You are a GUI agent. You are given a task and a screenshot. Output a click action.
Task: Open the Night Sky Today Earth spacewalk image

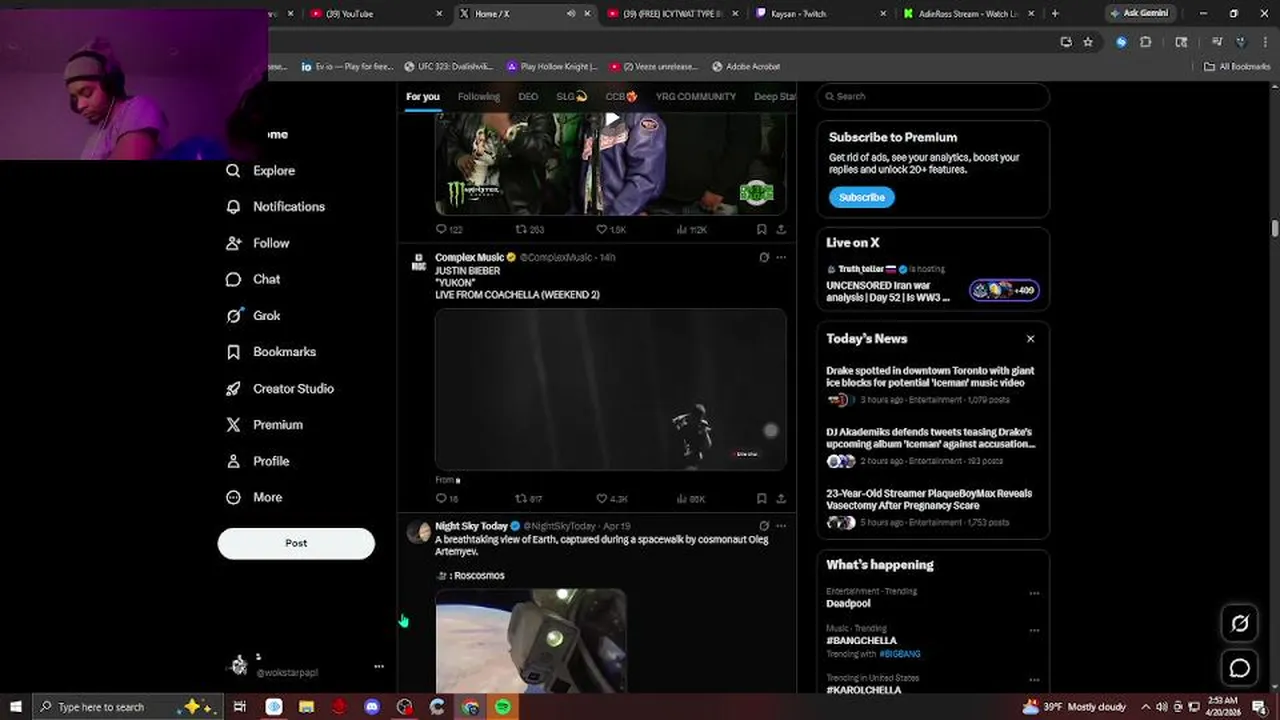click(x=531, y=640)
